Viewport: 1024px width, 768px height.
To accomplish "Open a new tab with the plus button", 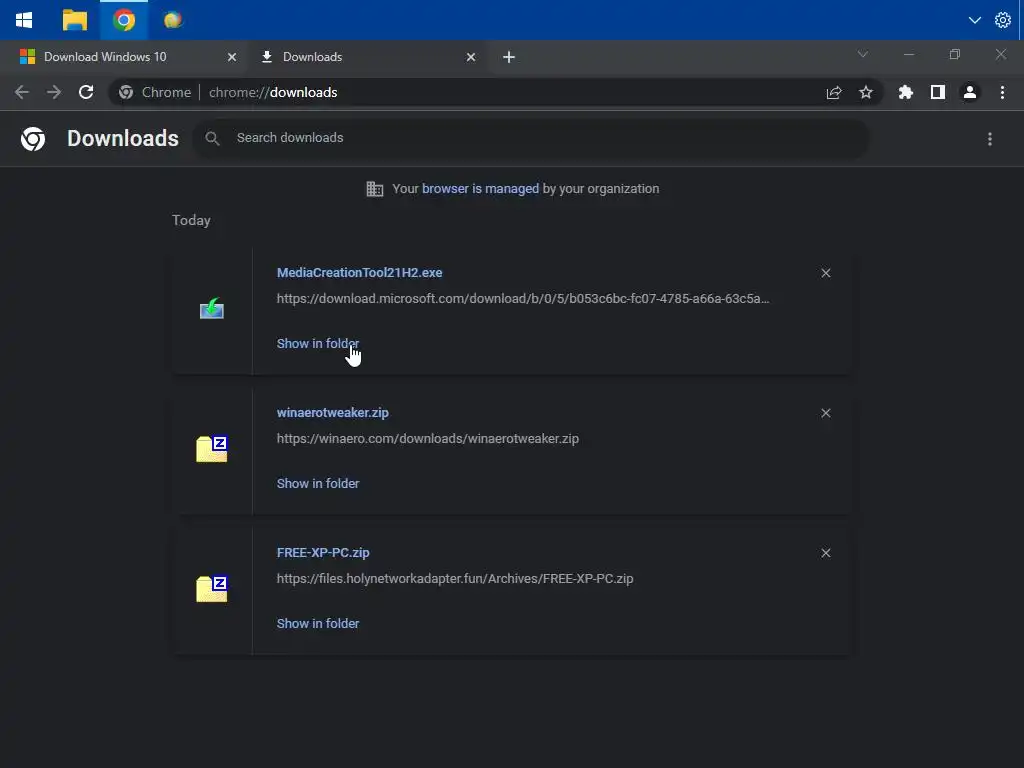I will tap(509, 57).
